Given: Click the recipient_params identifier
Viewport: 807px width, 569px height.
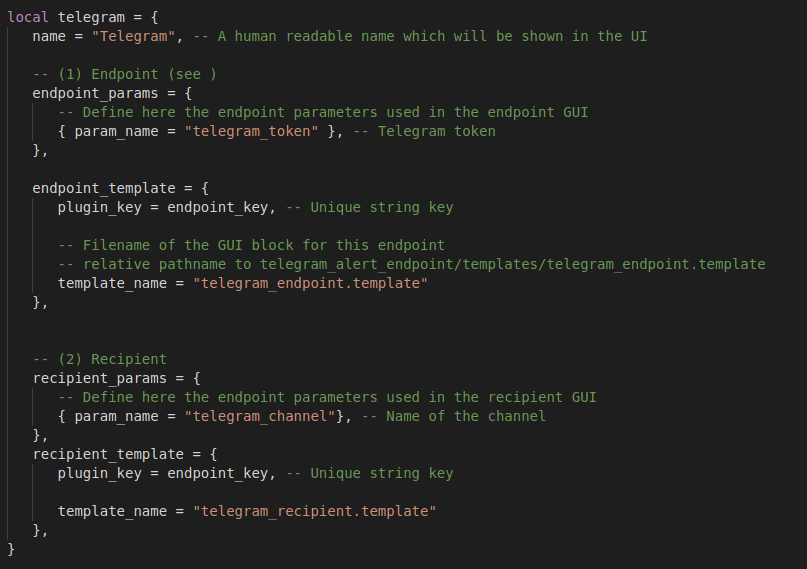Looking at the screenshot, I should coord(99,379).
